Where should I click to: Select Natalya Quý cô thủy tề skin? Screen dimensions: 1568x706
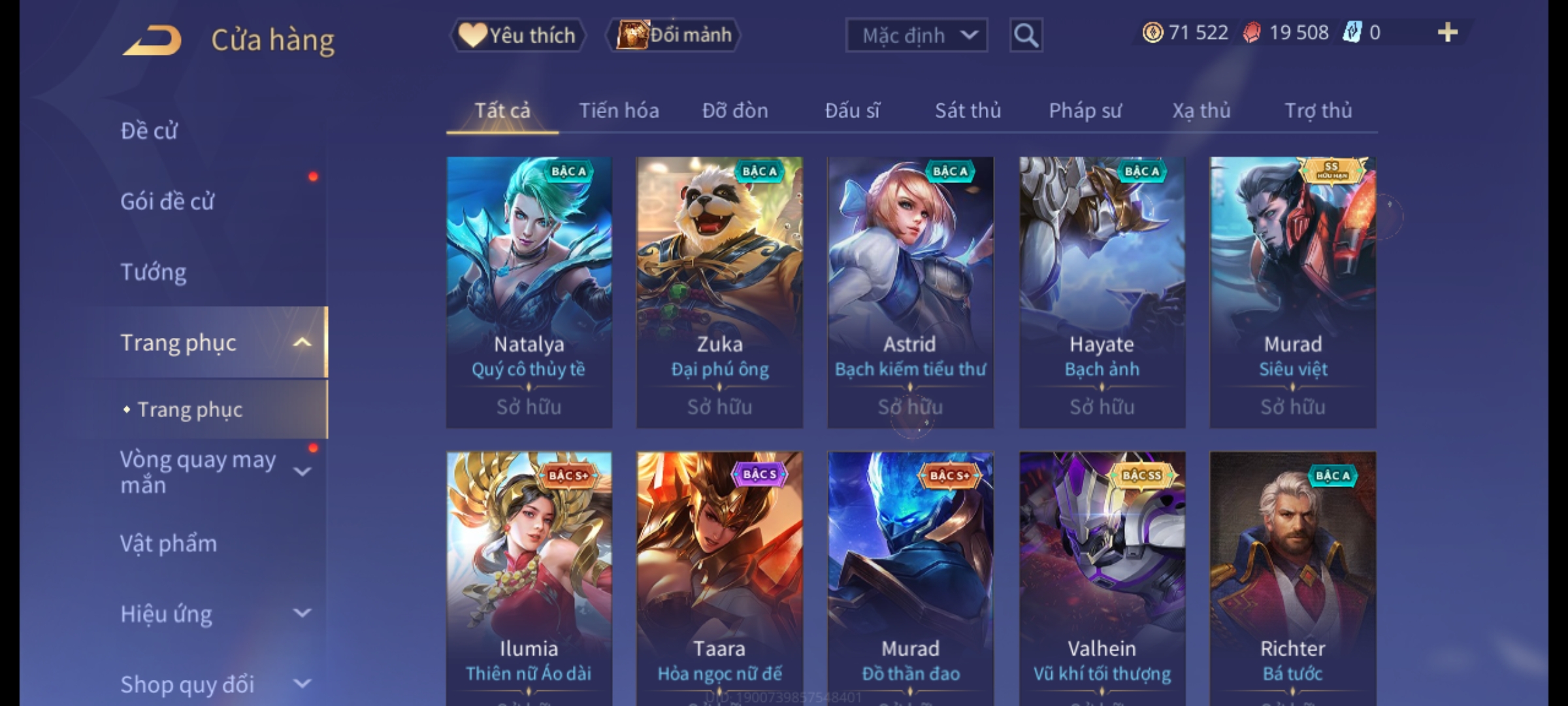pyautogui.click(x=529, y=292)
